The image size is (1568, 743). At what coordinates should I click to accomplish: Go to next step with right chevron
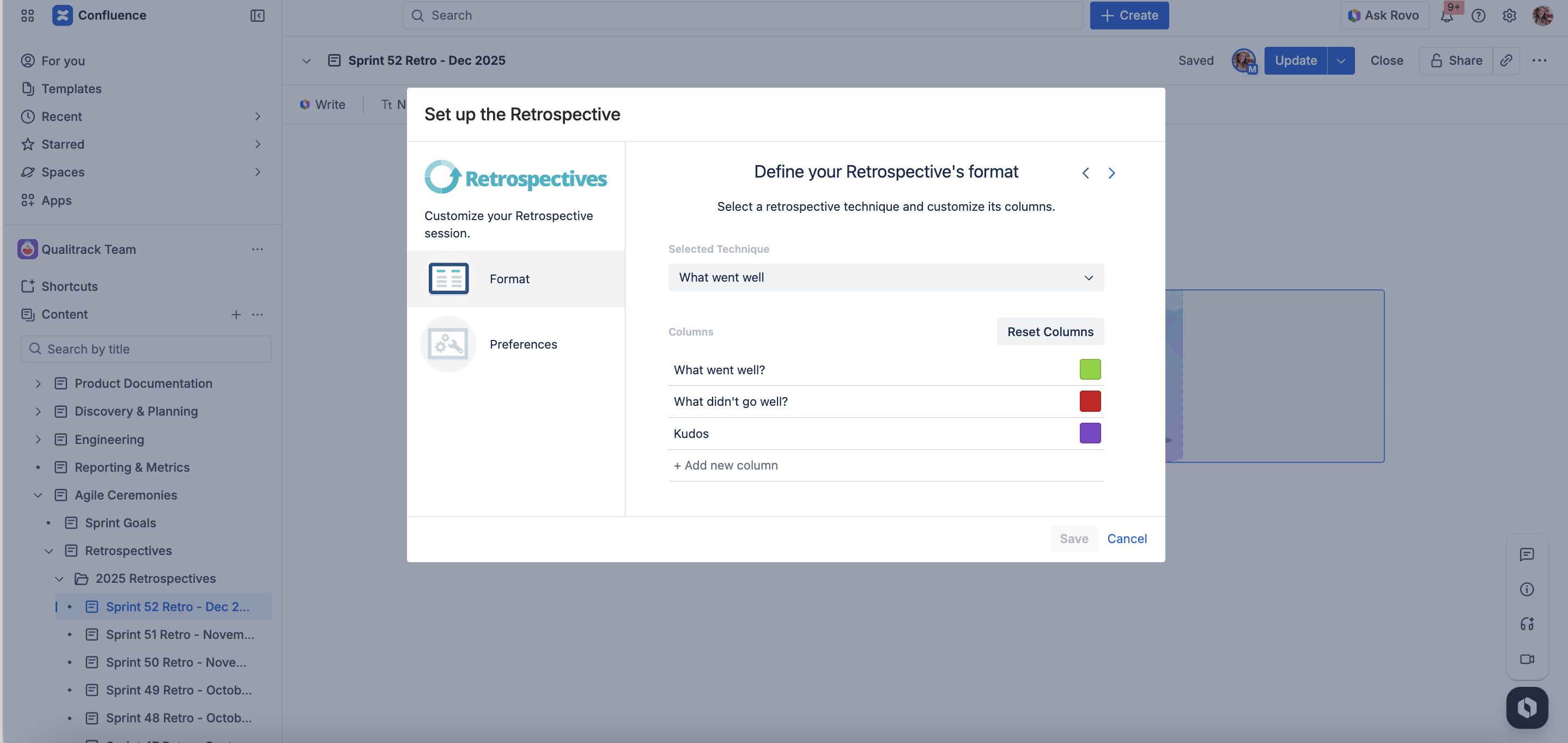[x=1111, y=173]
